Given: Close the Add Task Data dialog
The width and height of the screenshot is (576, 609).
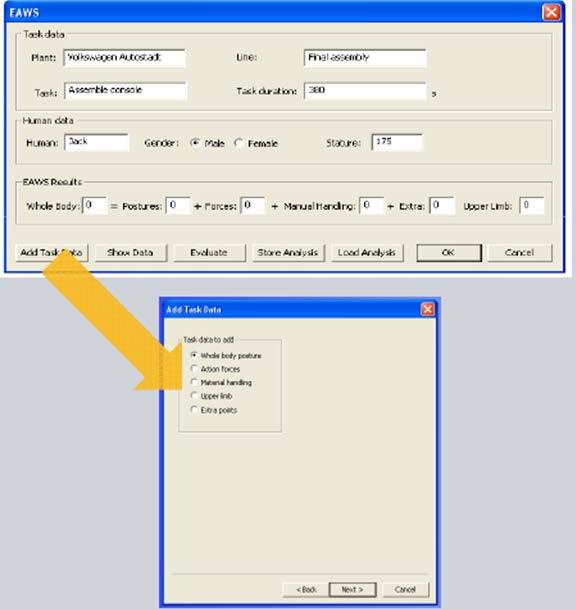Looking at the screenshot, I should tap(428, 309).
